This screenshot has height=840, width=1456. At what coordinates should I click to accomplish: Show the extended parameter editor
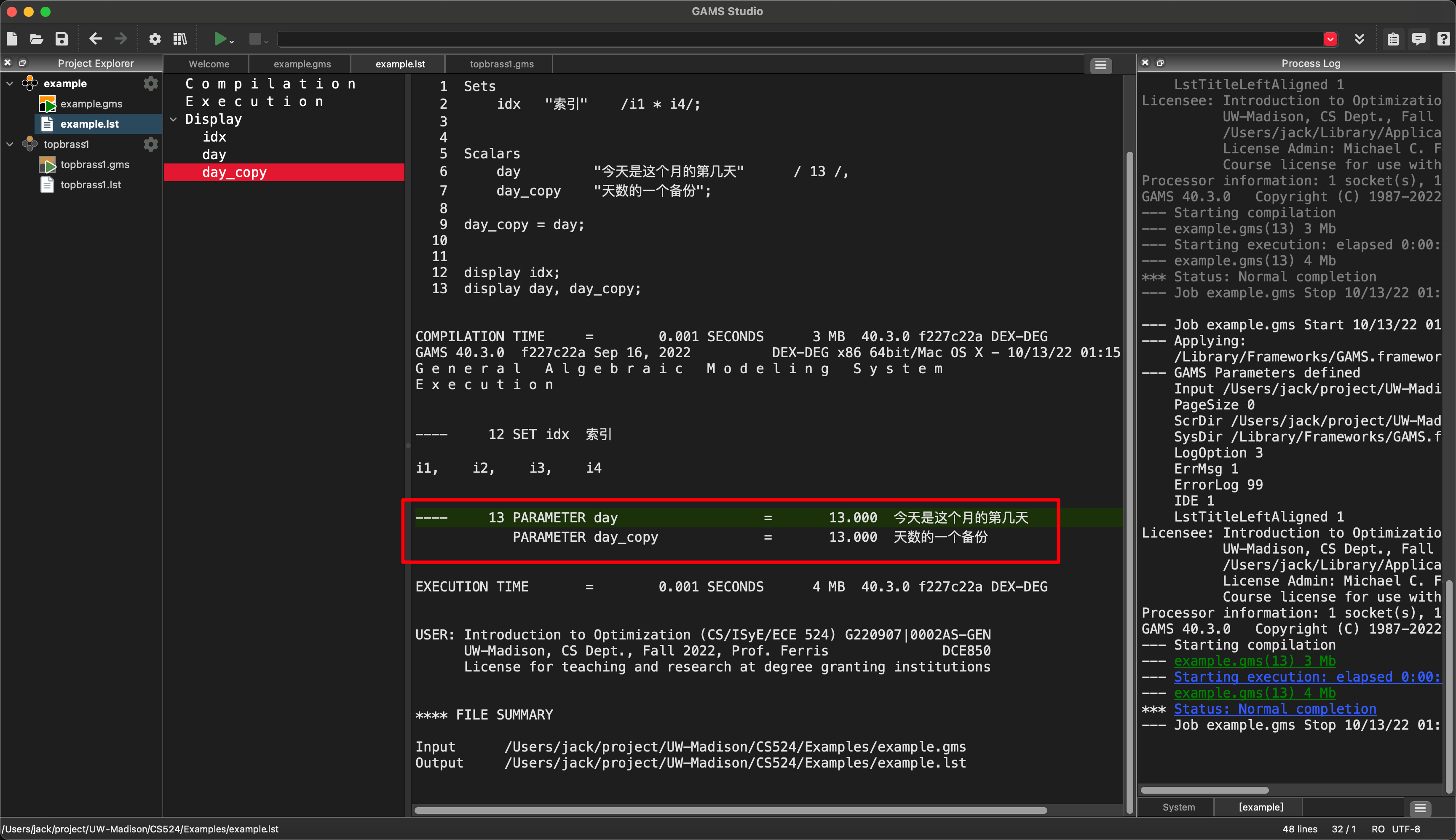pyautogui.click(x=1360, y=39)
